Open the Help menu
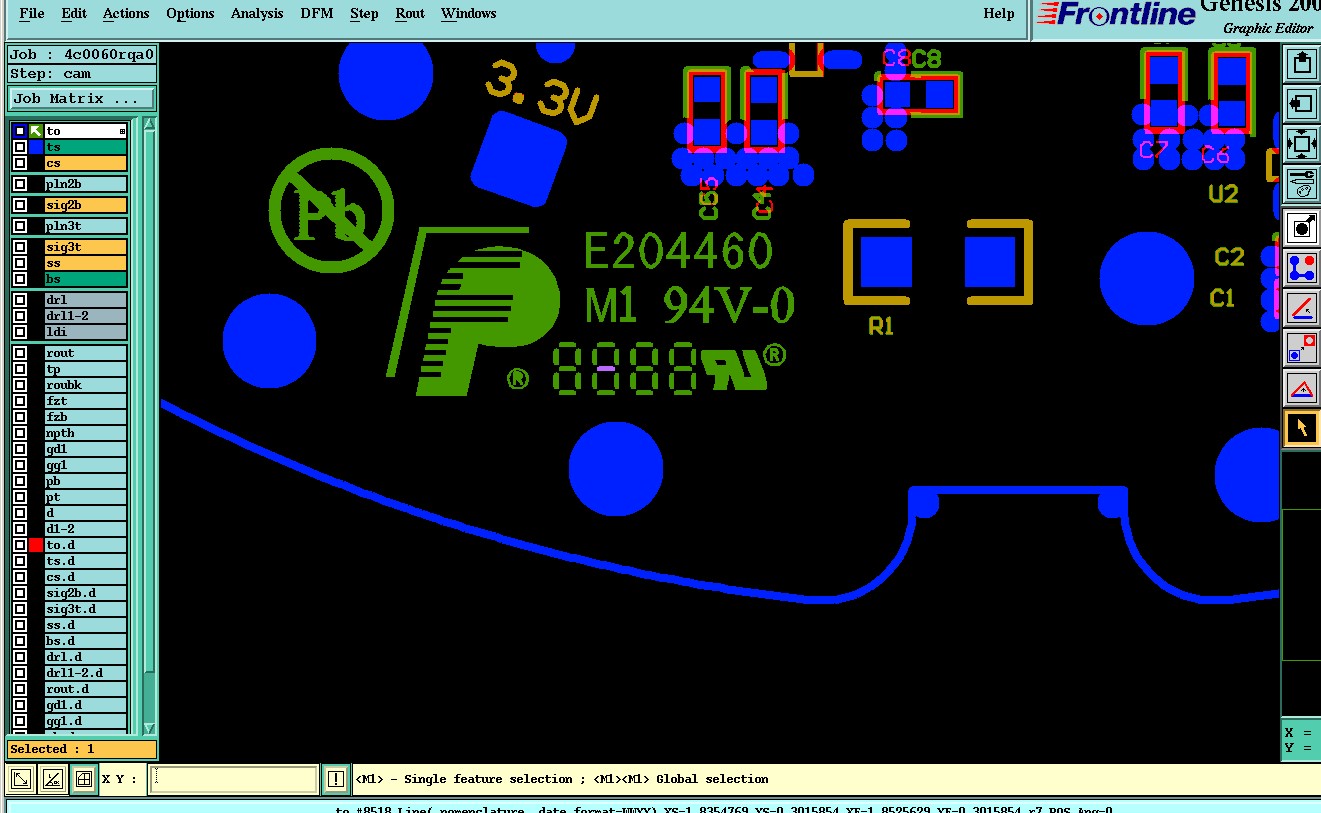 pyautogui.click(x=999, y=14)
